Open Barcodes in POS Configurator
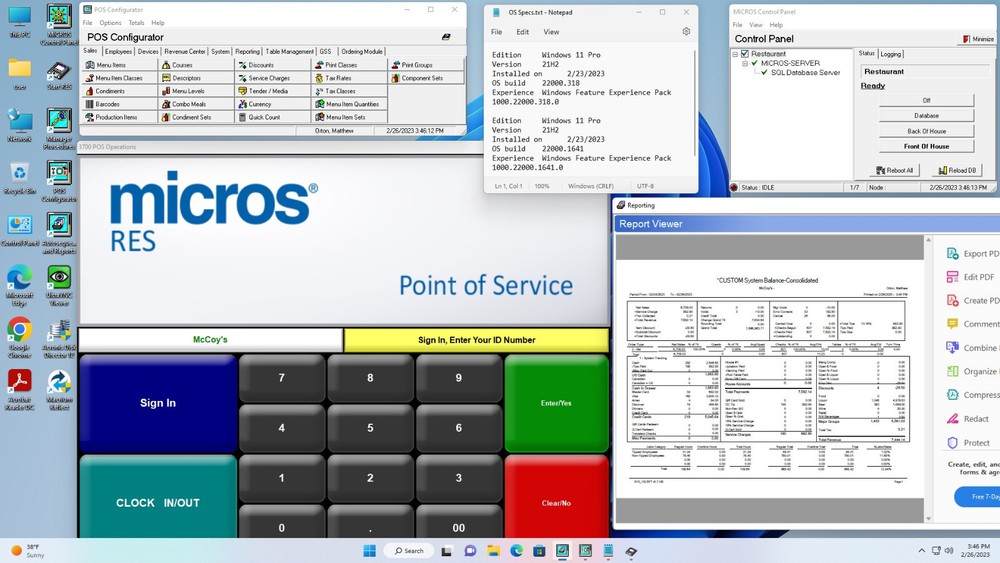This screenshot has height=563, width=1000. point(119,104)
